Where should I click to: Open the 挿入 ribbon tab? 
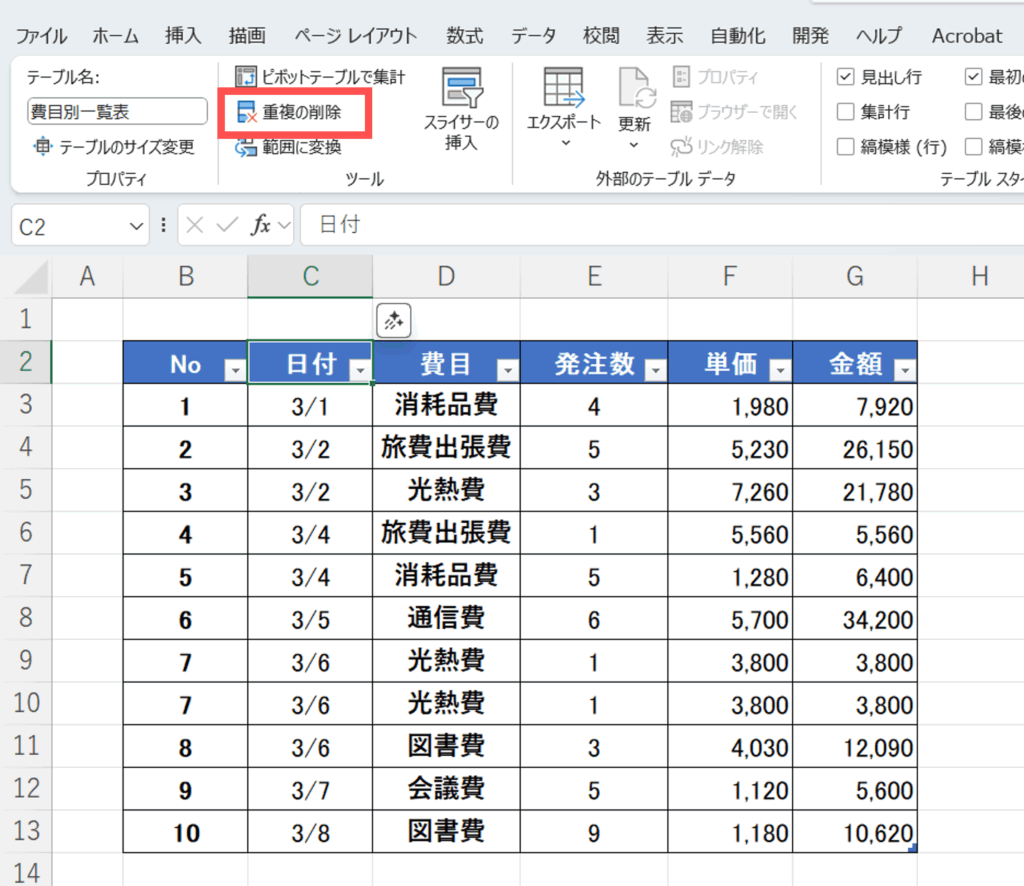(x=183, y=36)
